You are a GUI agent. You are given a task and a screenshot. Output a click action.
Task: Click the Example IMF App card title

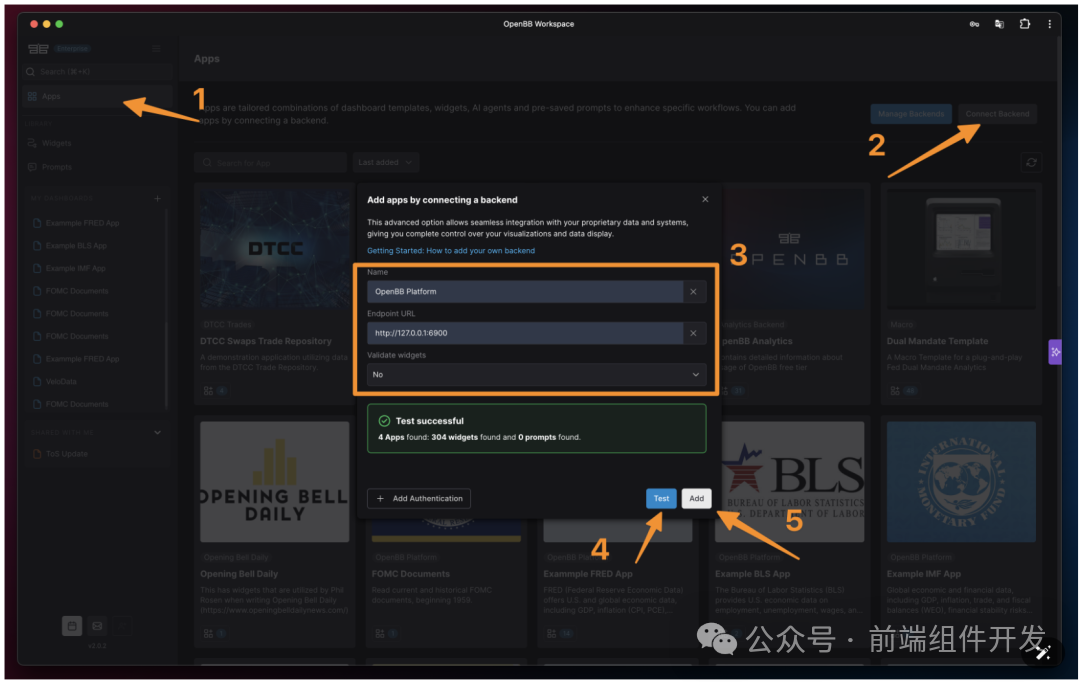[924, 574]
